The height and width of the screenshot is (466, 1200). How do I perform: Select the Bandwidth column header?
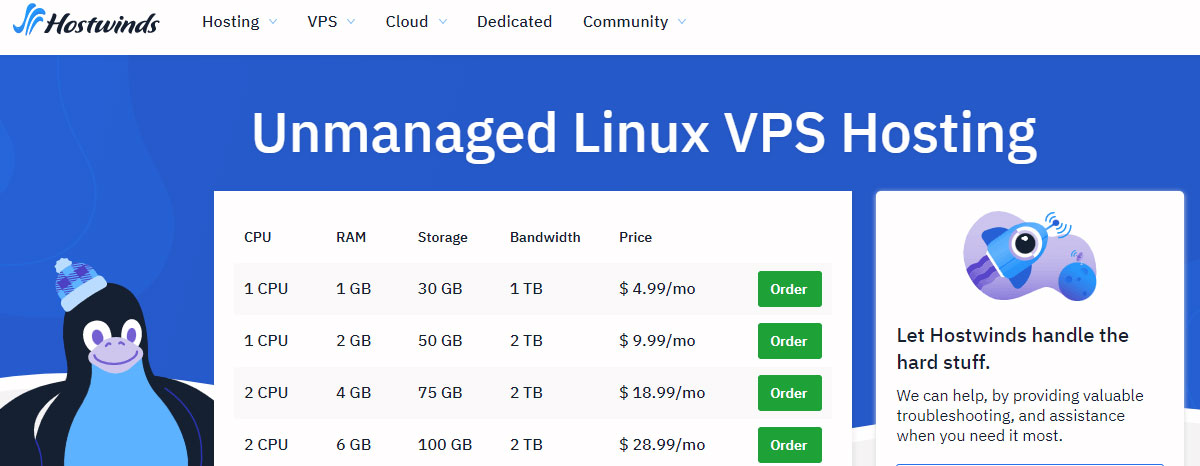545,237
